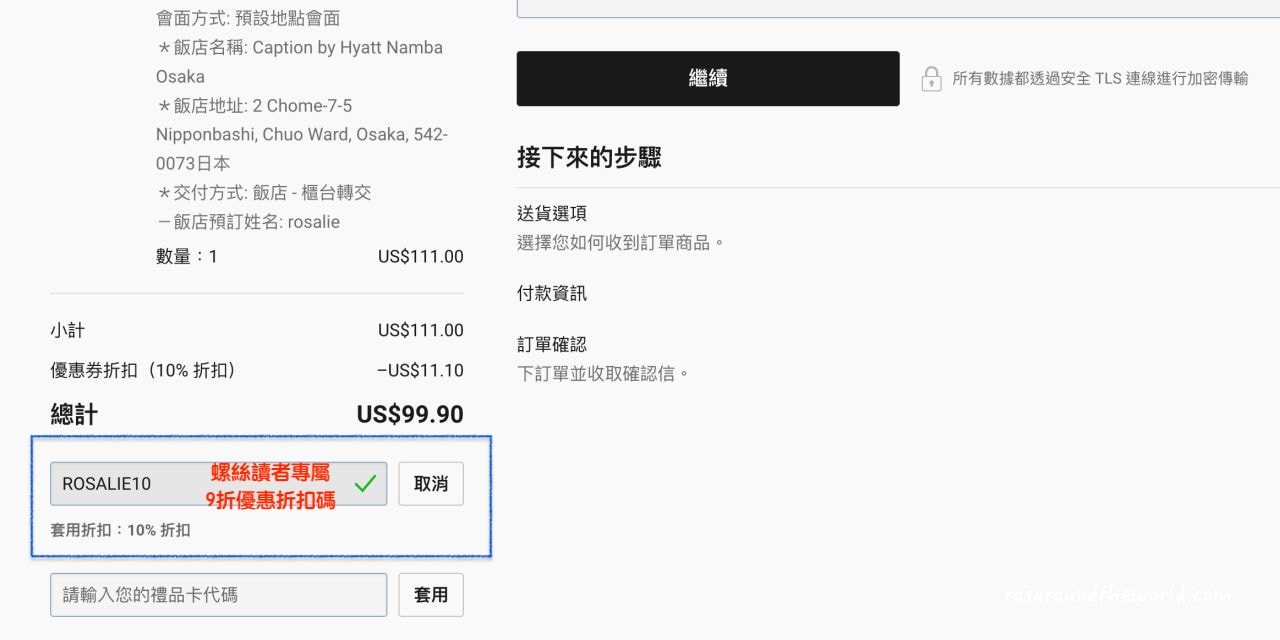
Task: Click the 優惠券折扣 discount line
Action: [144, 371]
